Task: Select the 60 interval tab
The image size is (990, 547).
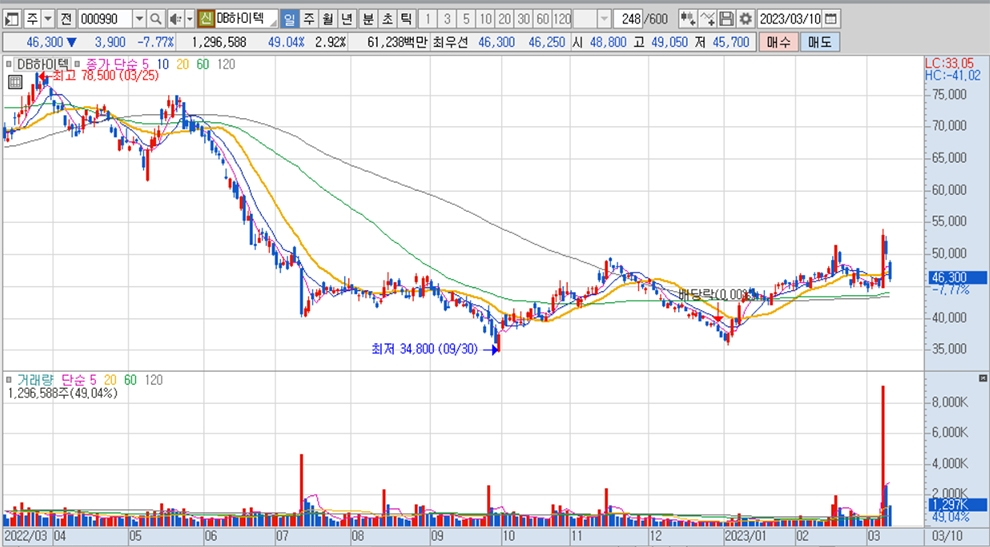Action: tap(542, 19)
